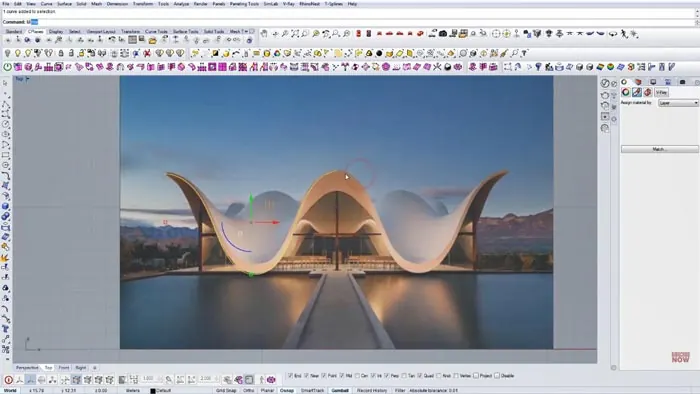Select the Circle tool in left sidebar
The height and width of the screenshot is (394, 700).
click(x=5, y=124)
